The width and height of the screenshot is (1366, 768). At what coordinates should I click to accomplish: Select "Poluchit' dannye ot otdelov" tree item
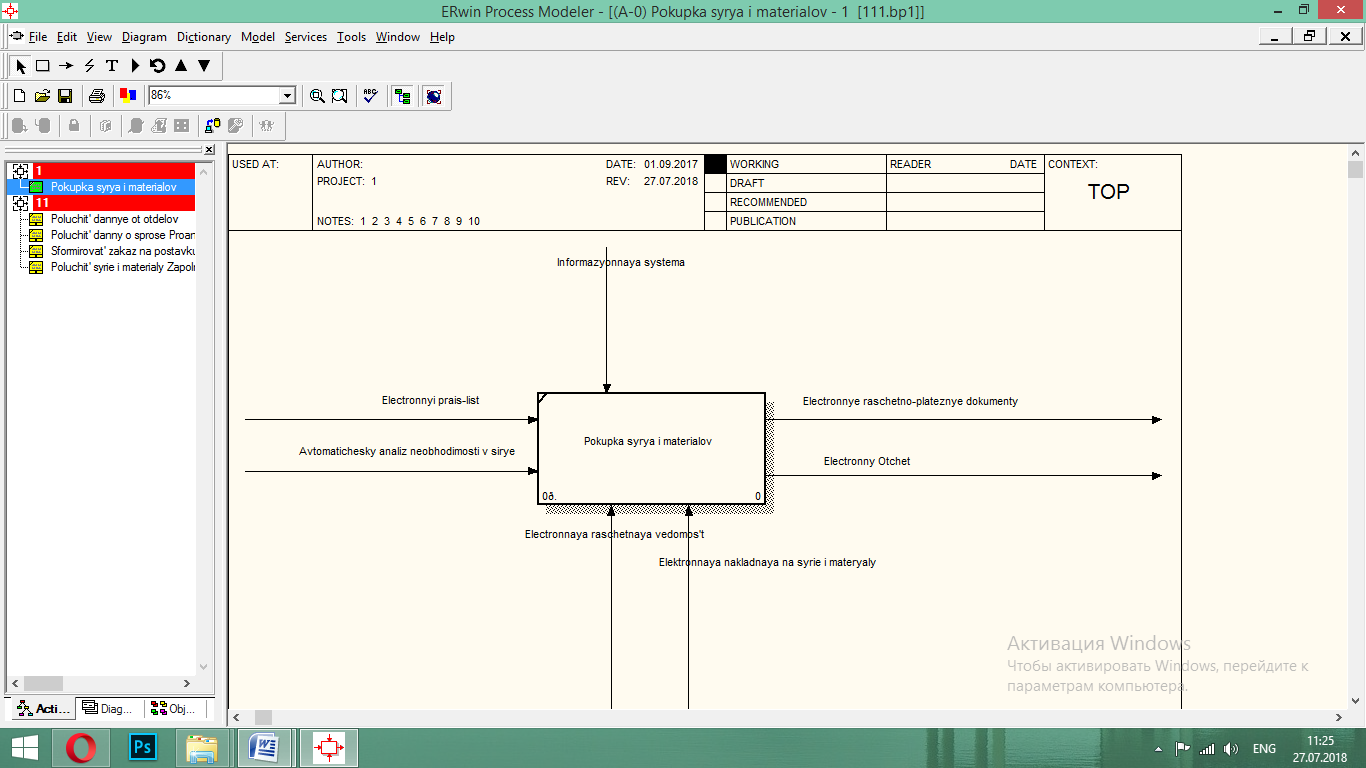(x=114, y=219)
